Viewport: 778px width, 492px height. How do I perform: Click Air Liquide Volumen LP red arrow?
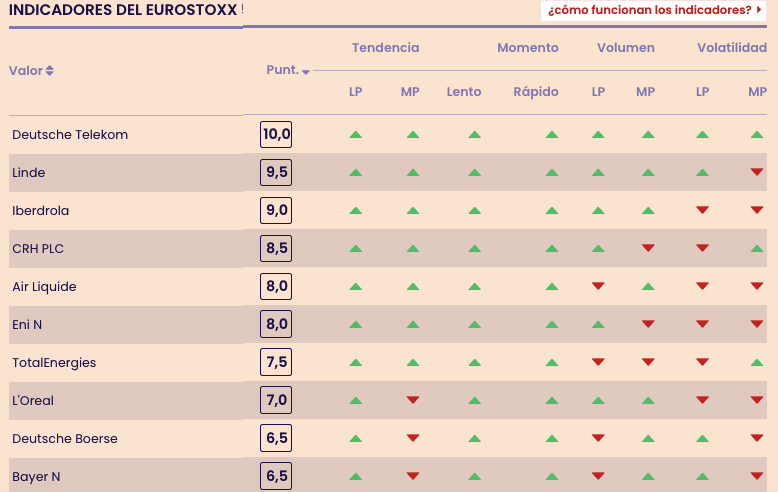point(598,286)
